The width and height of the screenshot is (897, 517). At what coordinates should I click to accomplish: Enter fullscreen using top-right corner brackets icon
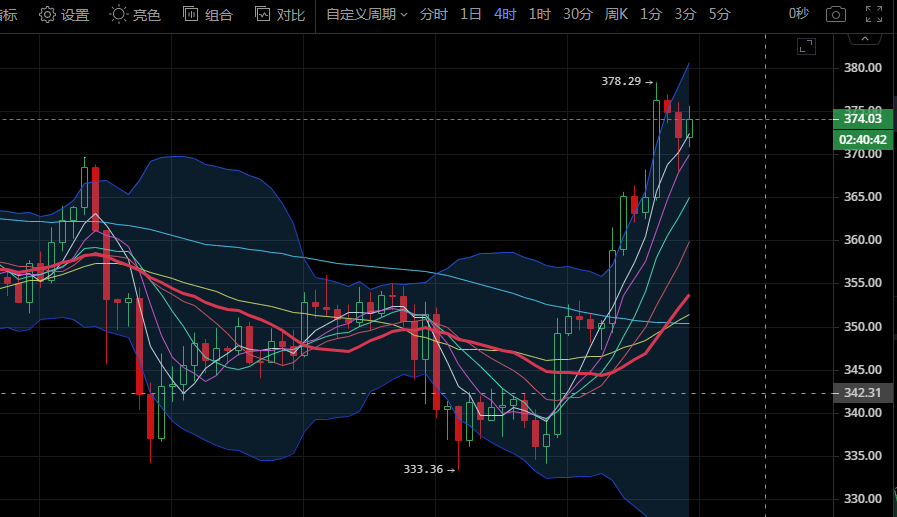tap(873, 14)
